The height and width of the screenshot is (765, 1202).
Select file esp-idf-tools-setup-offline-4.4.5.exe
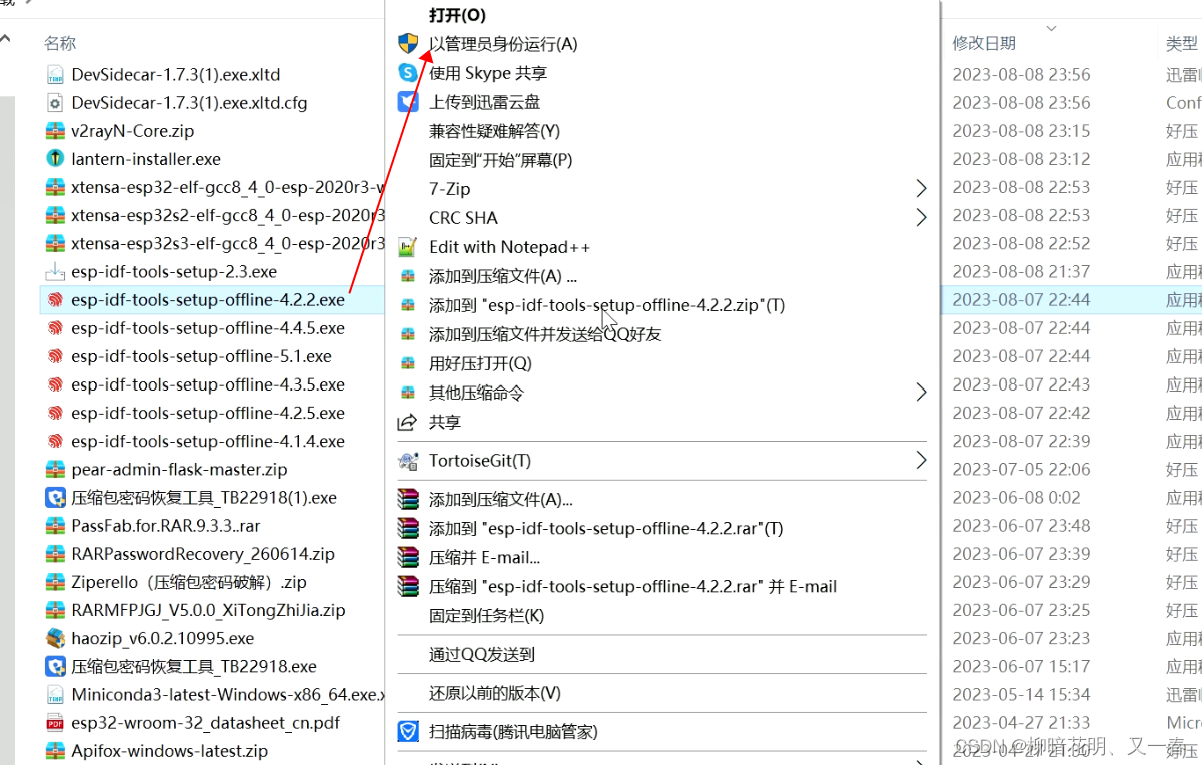(208, 328)
